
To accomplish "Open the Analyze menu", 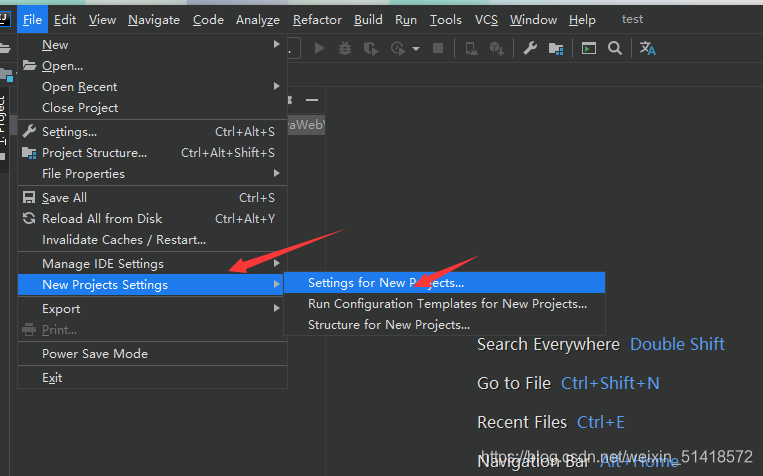I will [x=258, y=19].
